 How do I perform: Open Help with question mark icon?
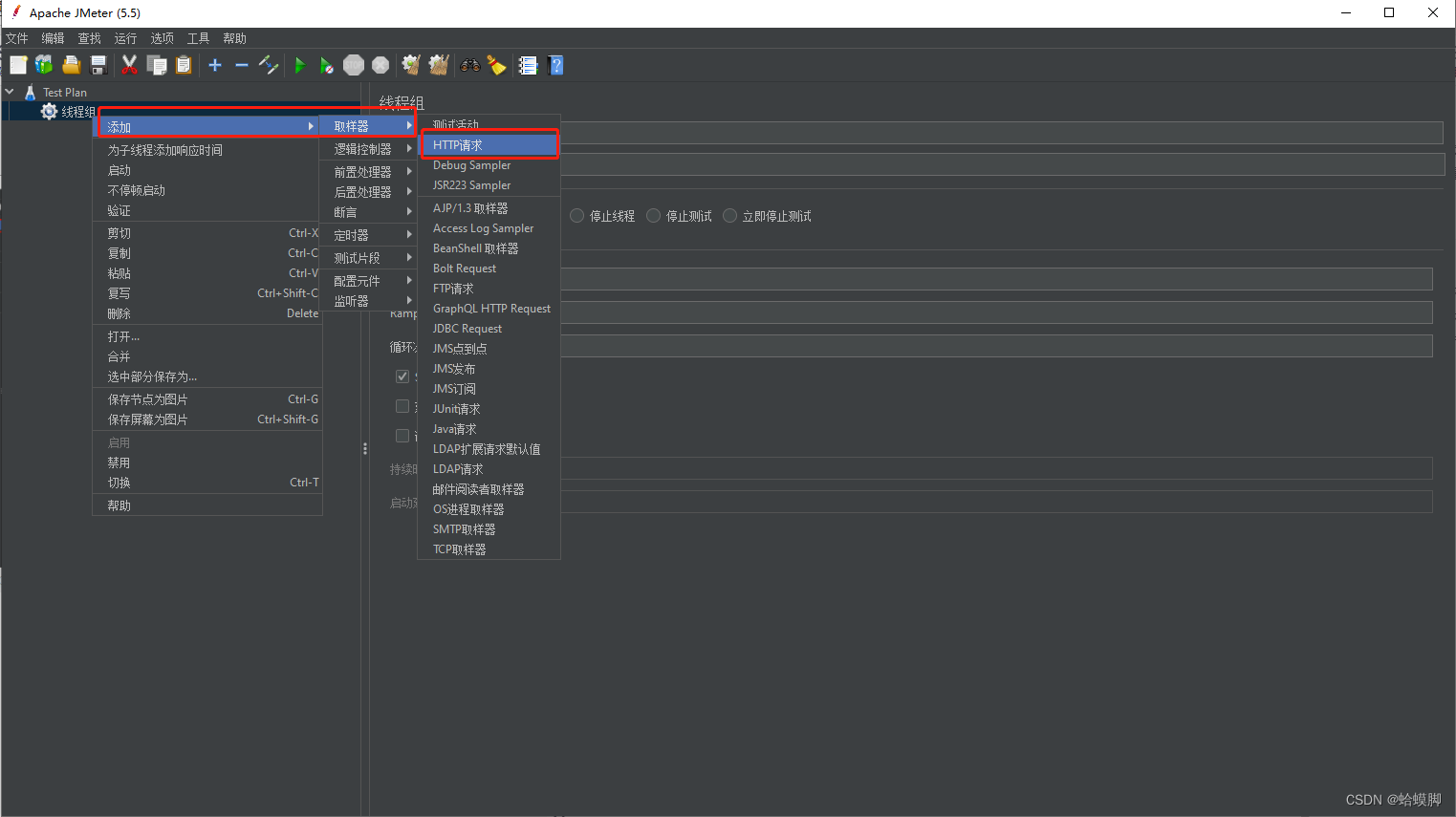(556, 65)
